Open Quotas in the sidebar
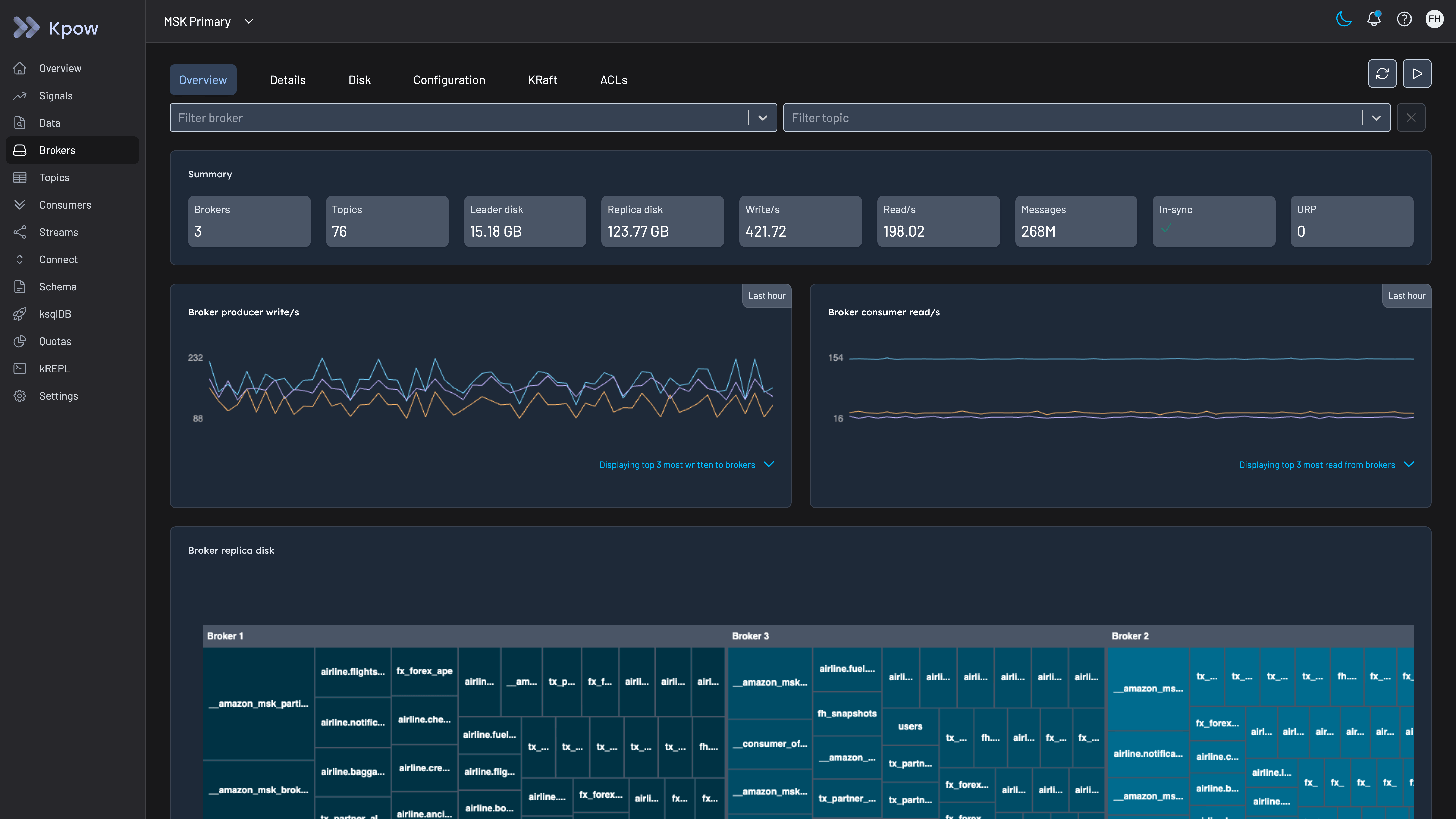 pos(72,342)
